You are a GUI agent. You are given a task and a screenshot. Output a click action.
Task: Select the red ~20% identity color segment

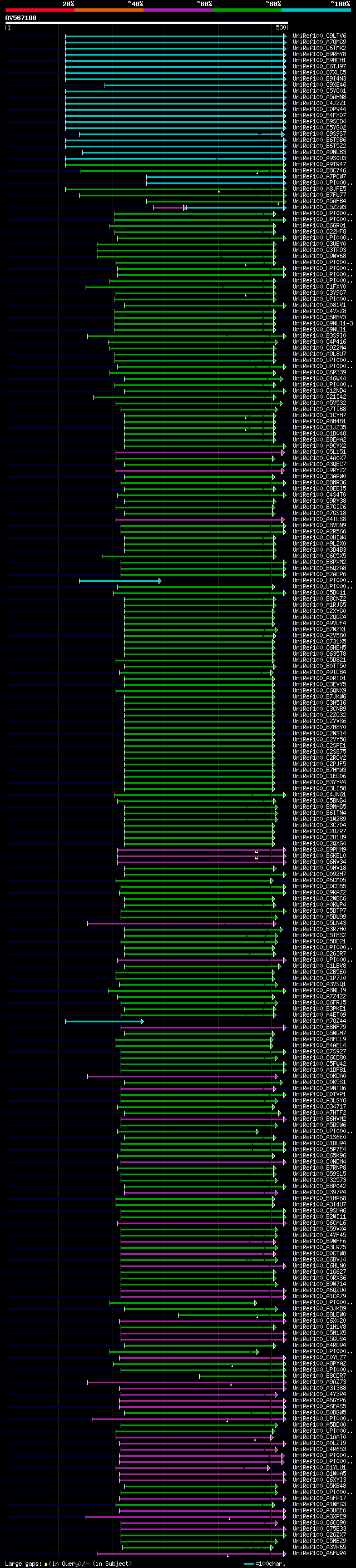coord(39,10)
